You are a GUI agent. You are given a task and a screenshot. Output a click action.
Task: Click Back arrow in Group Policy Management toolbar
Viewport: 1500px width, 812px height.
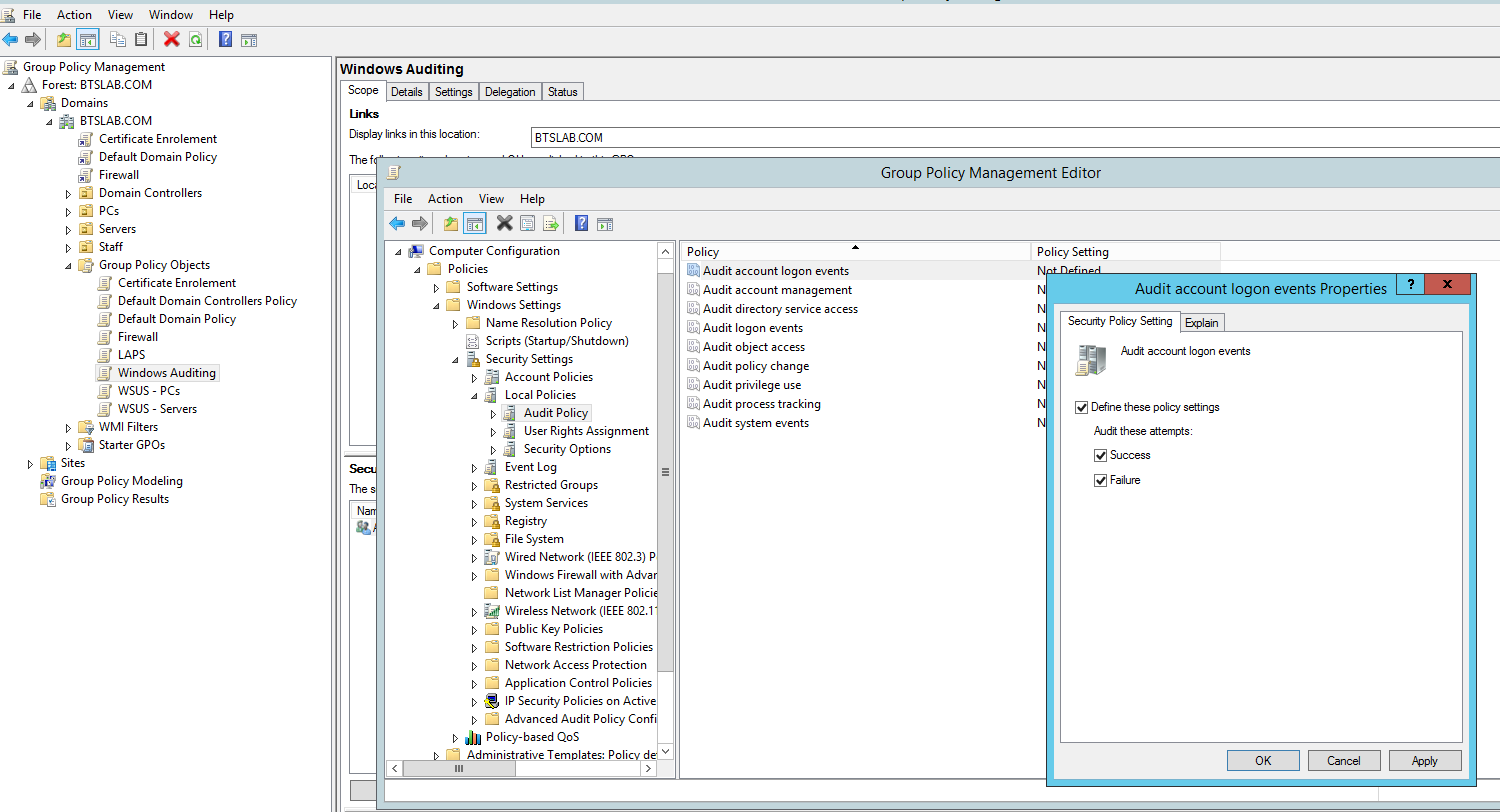pyautogui.click(x=10, y=39)
